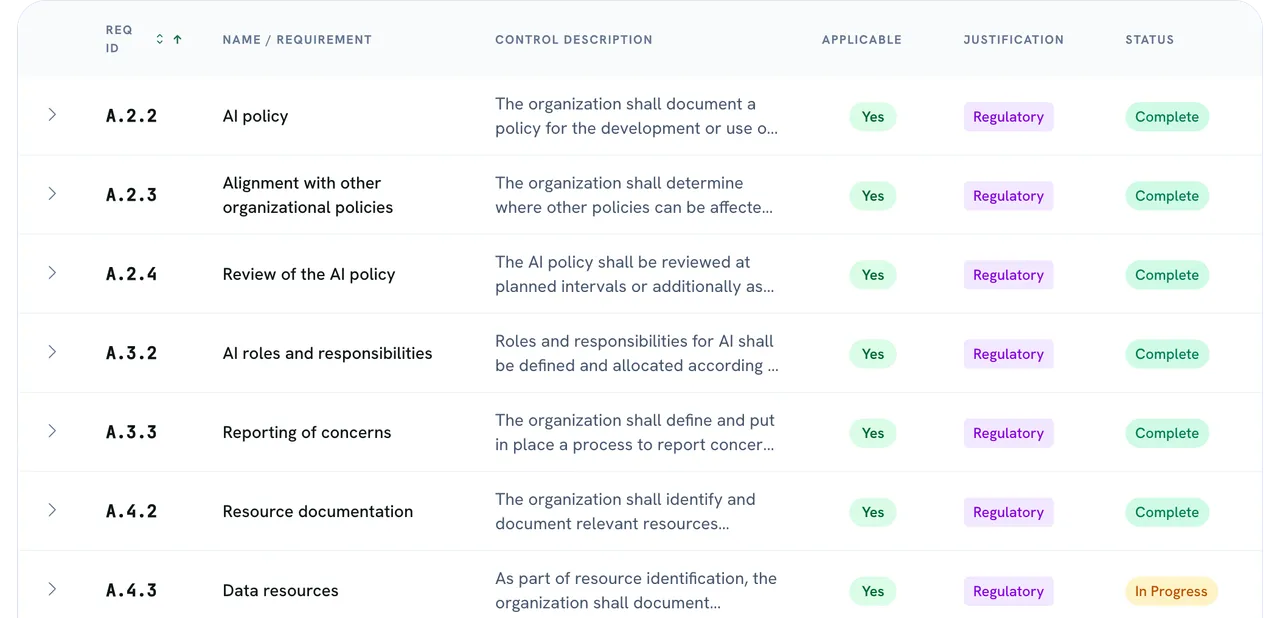Open Data resources name
This screenshot has width=1280, height=618.
(281, 590)
